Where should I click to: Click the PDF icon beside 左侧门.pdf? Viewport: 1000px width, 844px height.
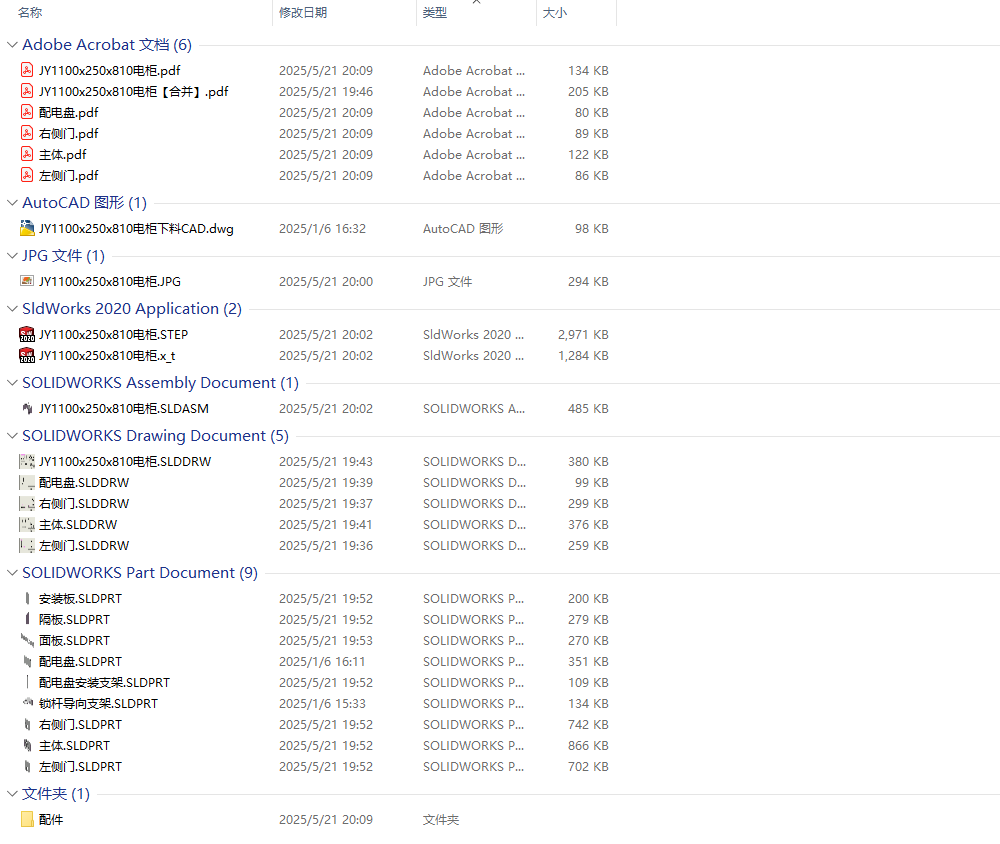[x=27, y=175]
